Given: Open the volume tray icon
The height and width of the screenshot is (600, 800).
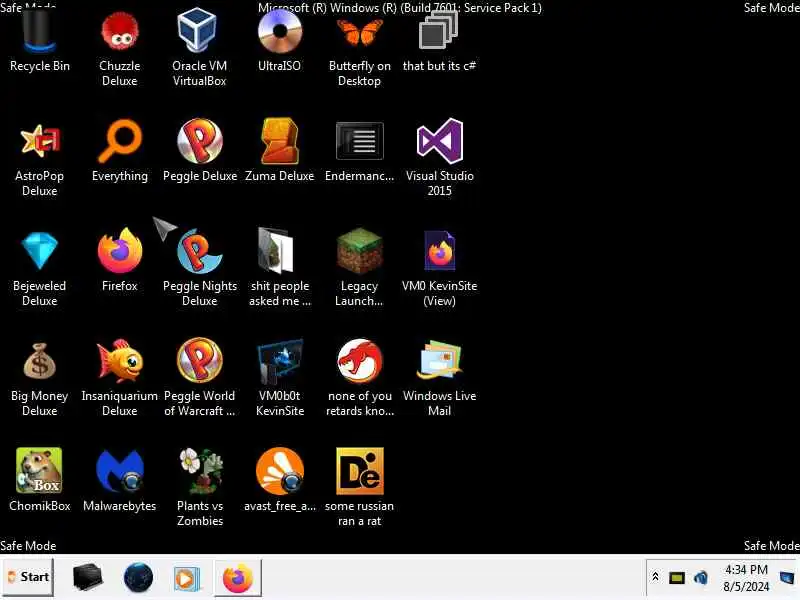Looking at the screenshot, I should 701,578.
